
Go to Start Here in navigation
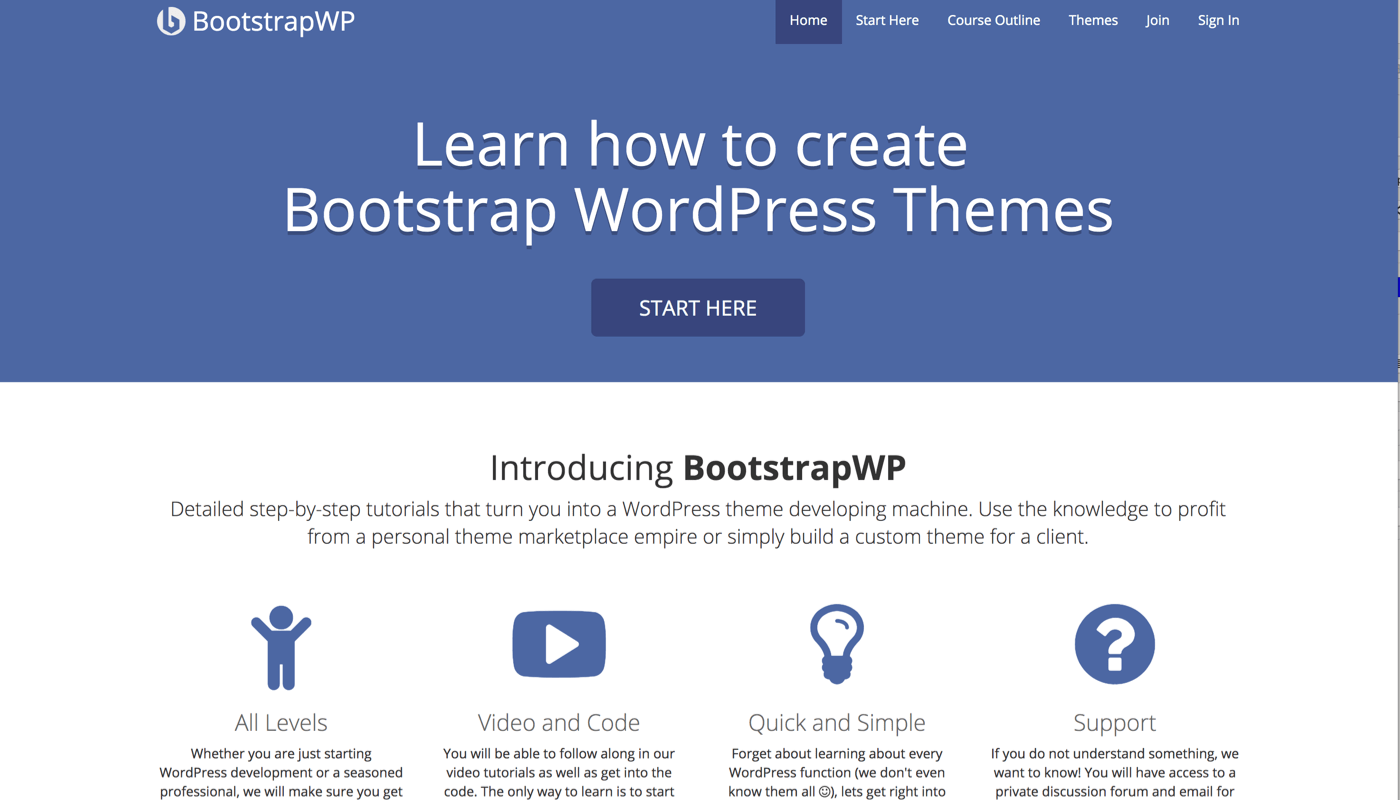[887, 21]
